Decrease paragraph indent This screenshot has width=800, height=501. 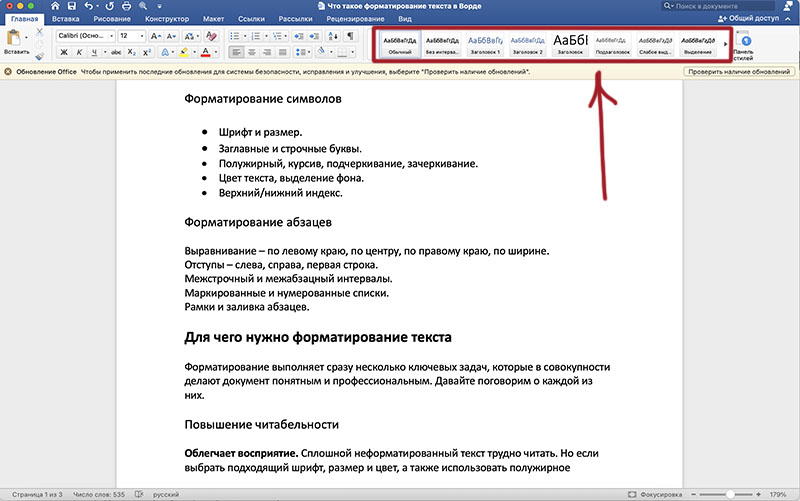coord(299,36)
